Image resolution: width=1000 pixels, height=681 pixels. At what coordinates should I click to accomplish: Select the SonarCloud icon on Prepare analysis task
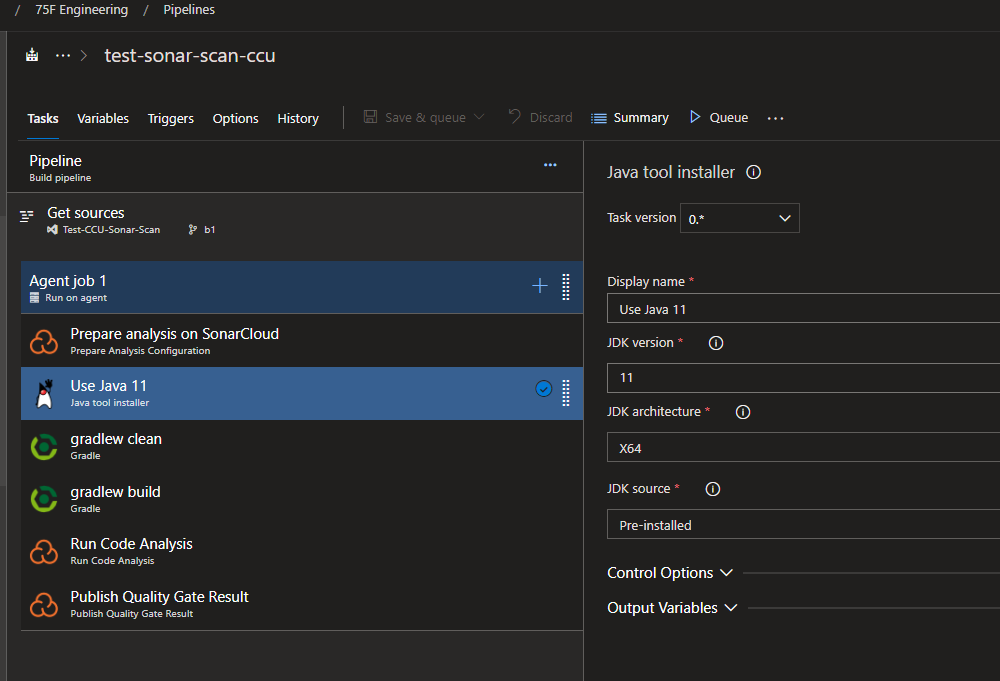tap(44, 340)
